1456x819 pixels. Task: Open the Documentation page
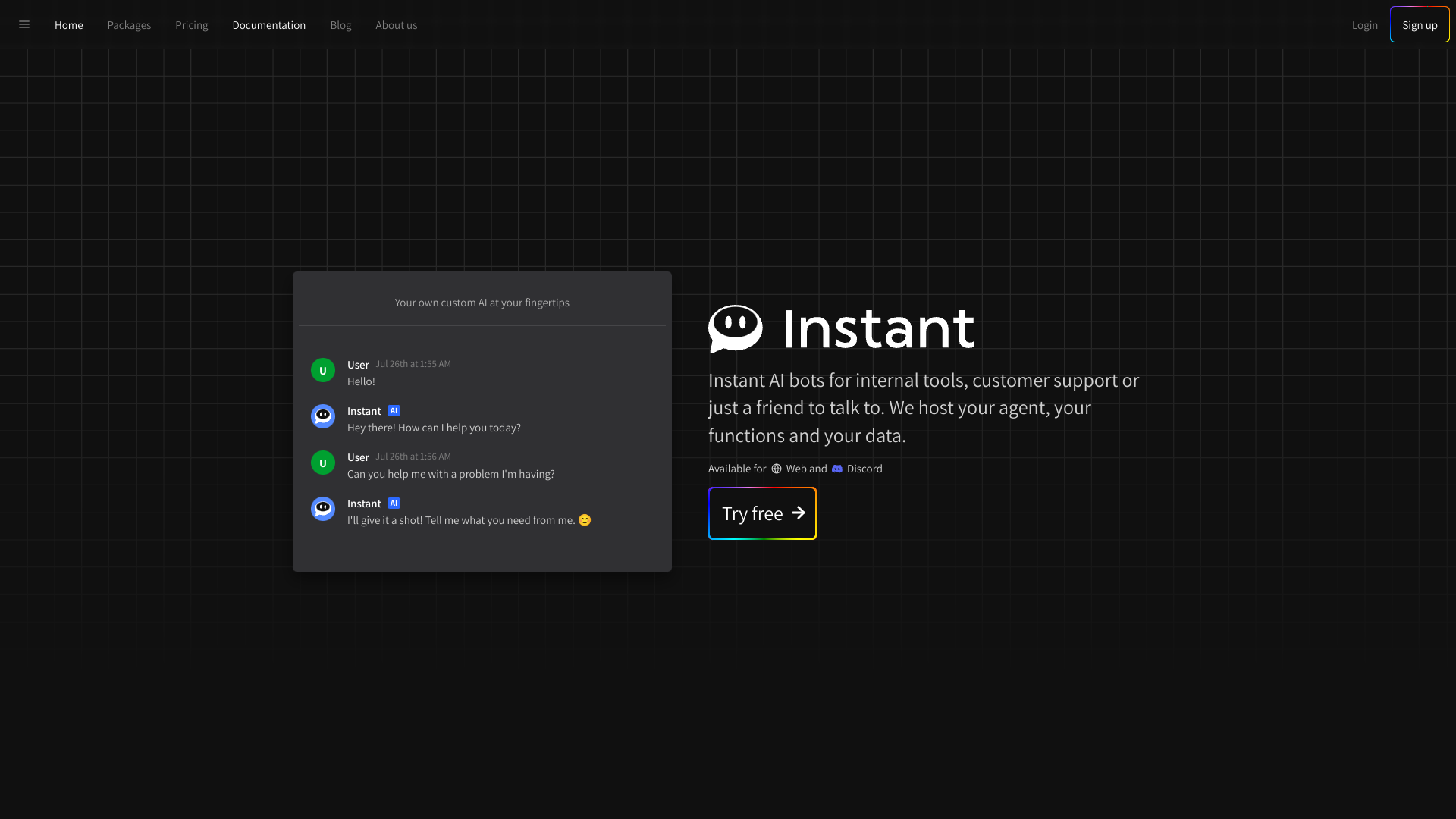[x=268, y=24]
